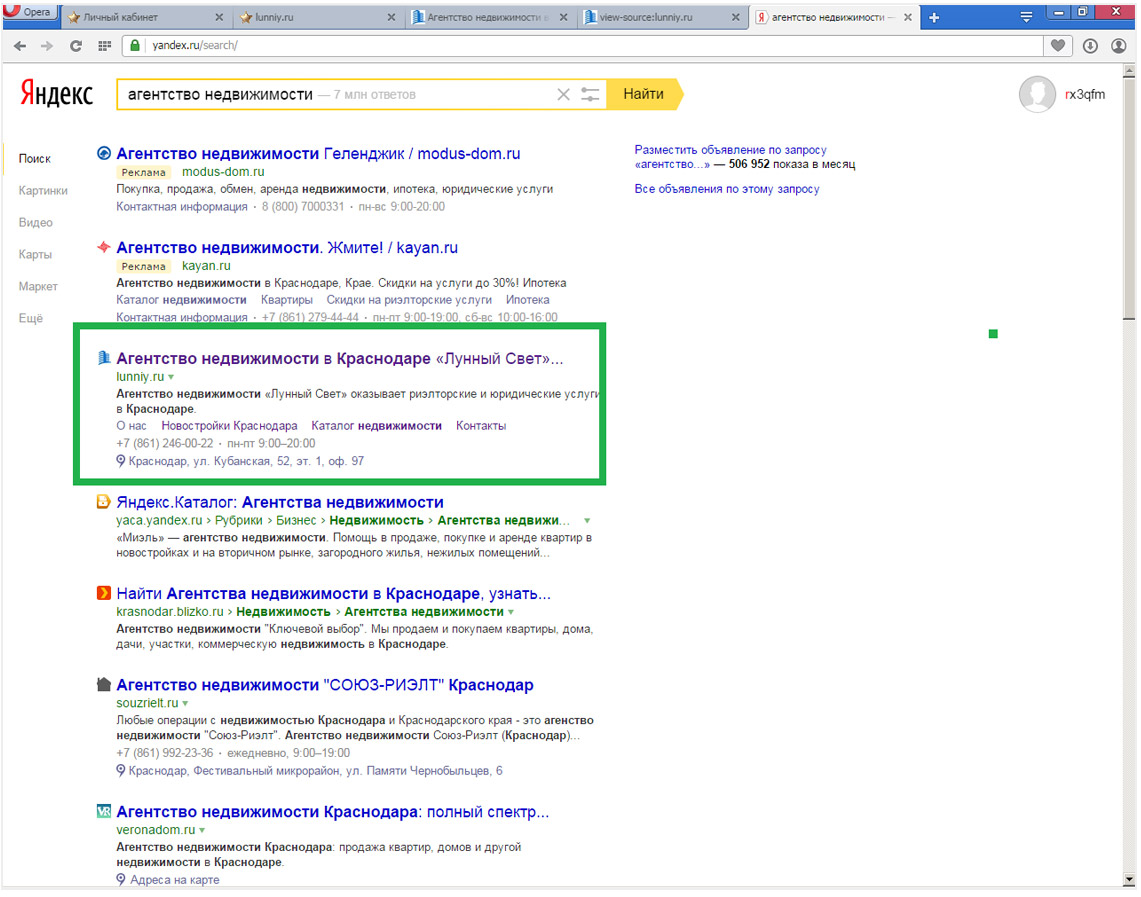The width and height of the screenshot is (1141, 897).
Task: Open the Opera main menu button
Action: pos(29,12)
